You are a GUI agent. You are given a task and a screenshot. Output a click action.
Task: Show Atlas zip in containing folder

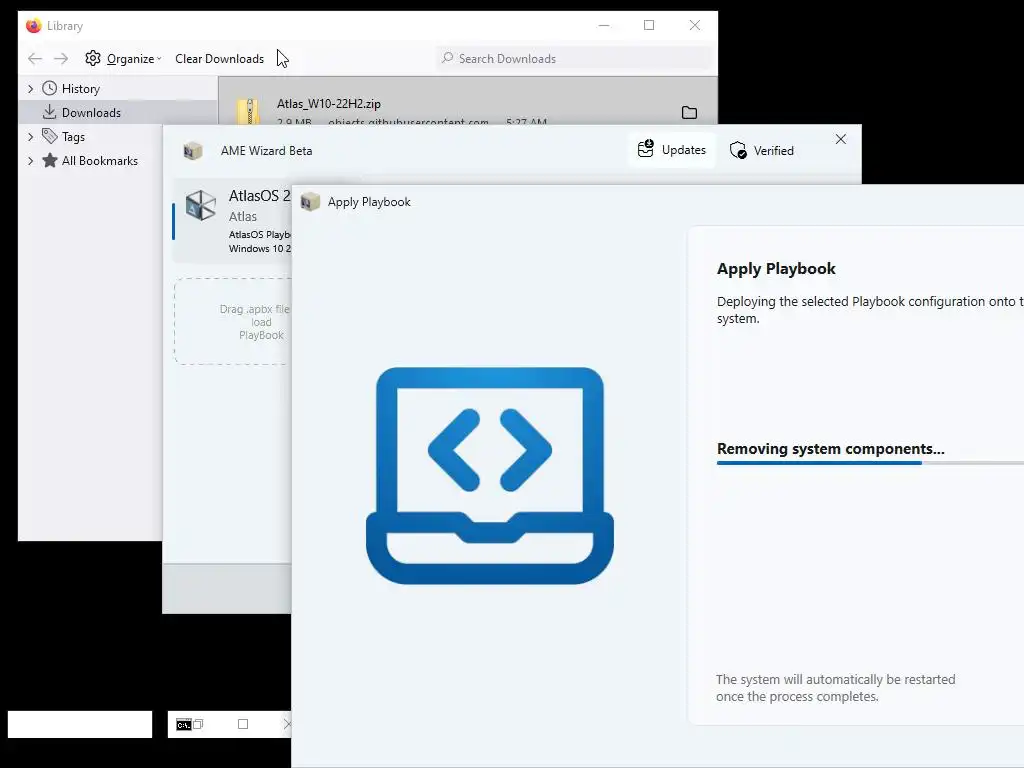point(689,112)
